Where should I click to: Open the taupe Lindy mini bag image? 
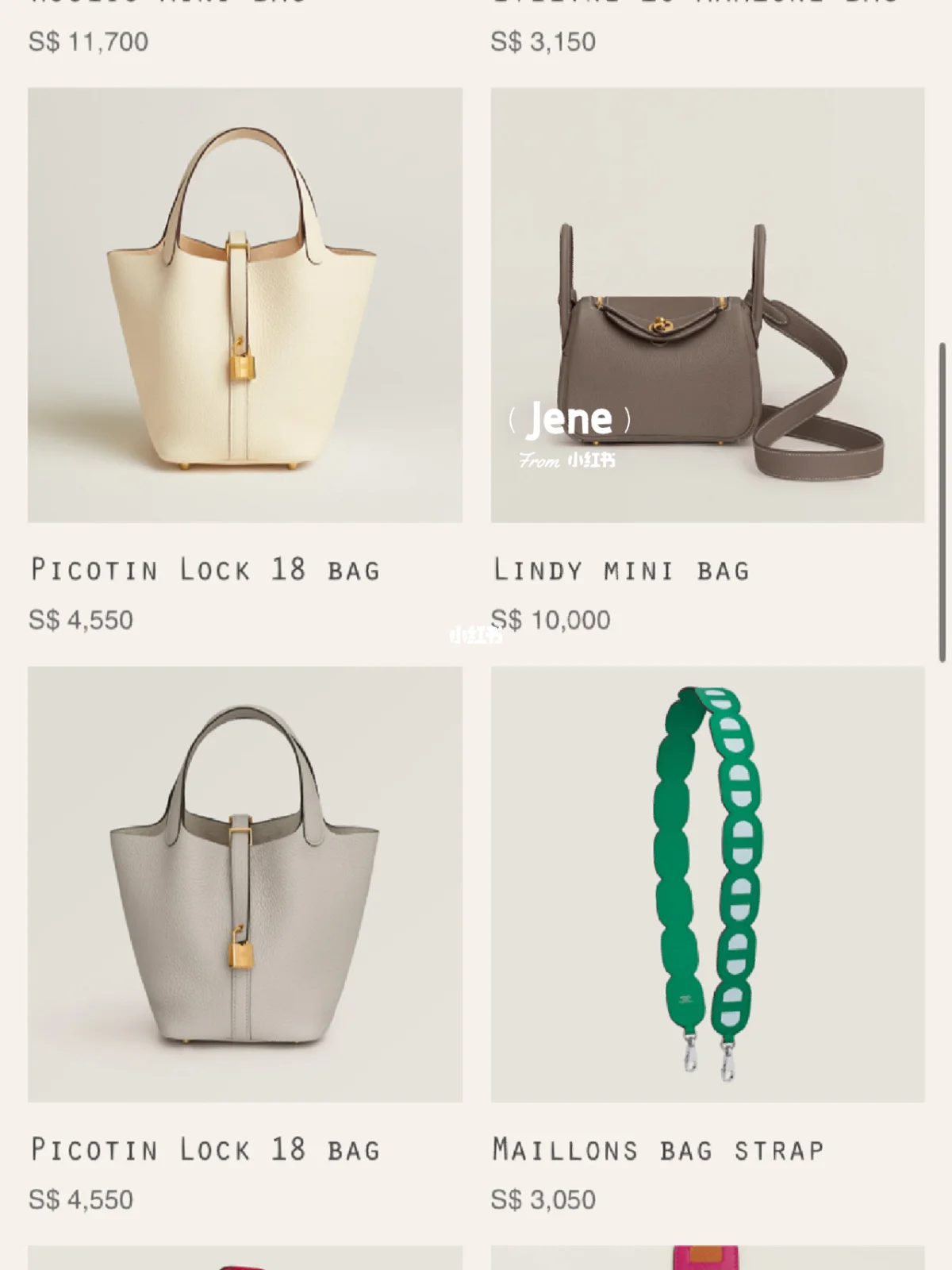[708, 305]
